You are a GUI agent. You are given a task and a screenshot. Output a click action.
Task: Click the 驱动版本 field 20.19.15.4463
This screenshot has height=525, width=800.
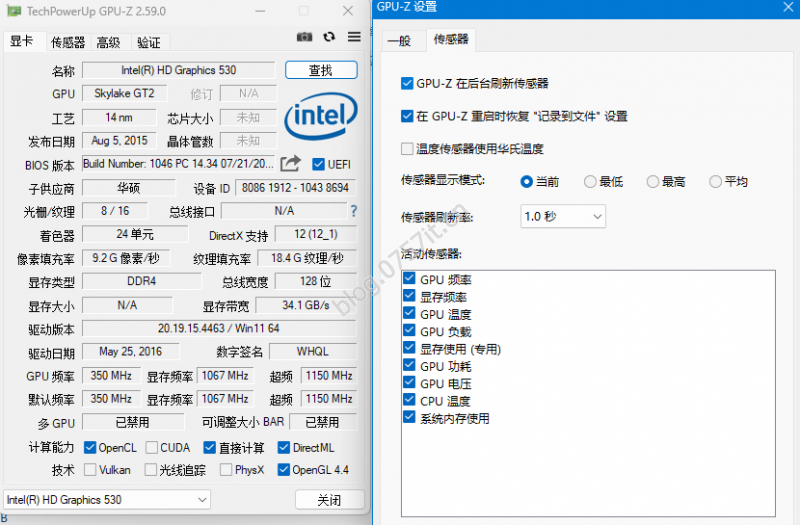(x=219, y=328)
